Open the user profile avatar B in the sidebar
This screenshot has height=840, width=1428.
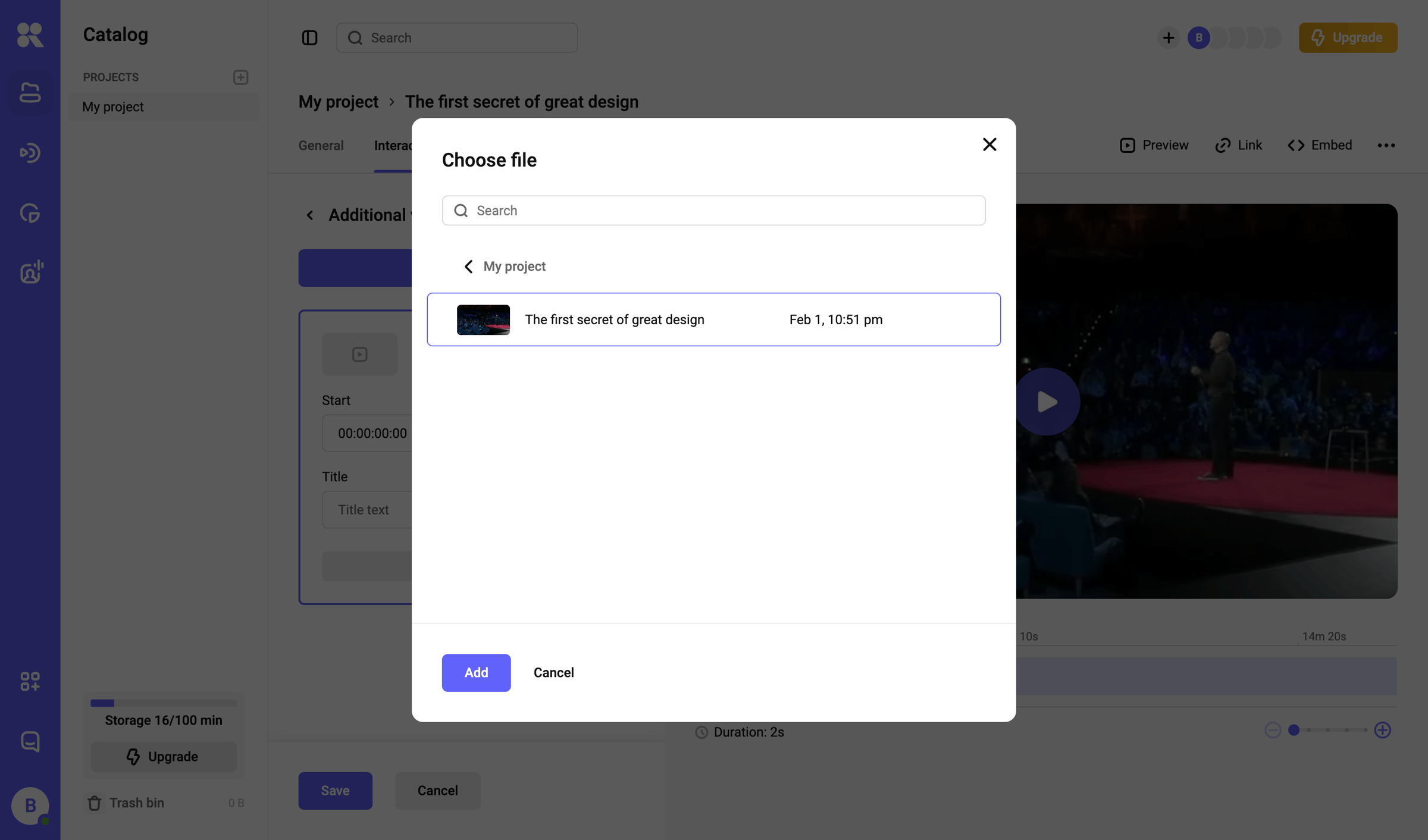[30, 805]
